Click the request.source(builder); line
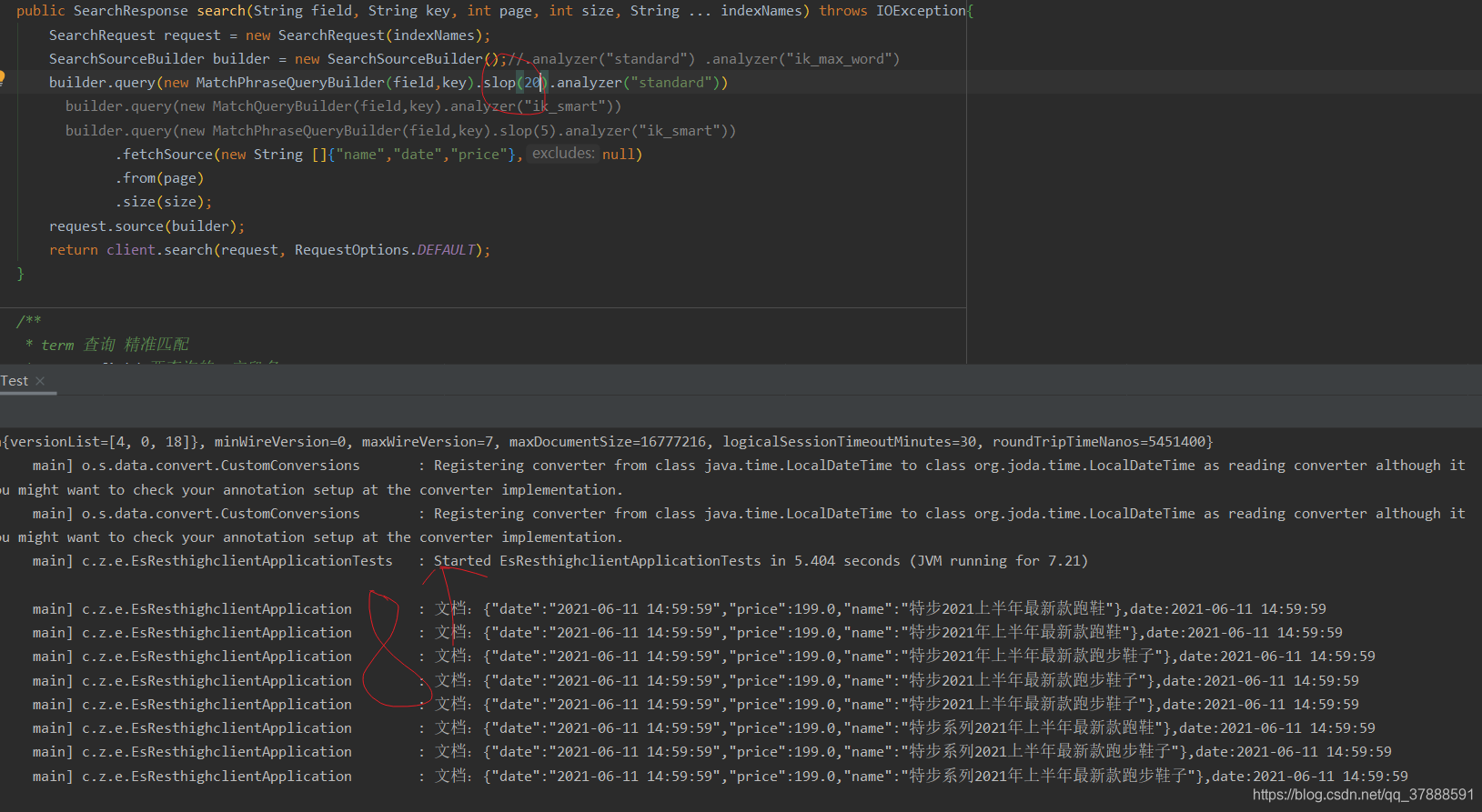 [146, 226]
